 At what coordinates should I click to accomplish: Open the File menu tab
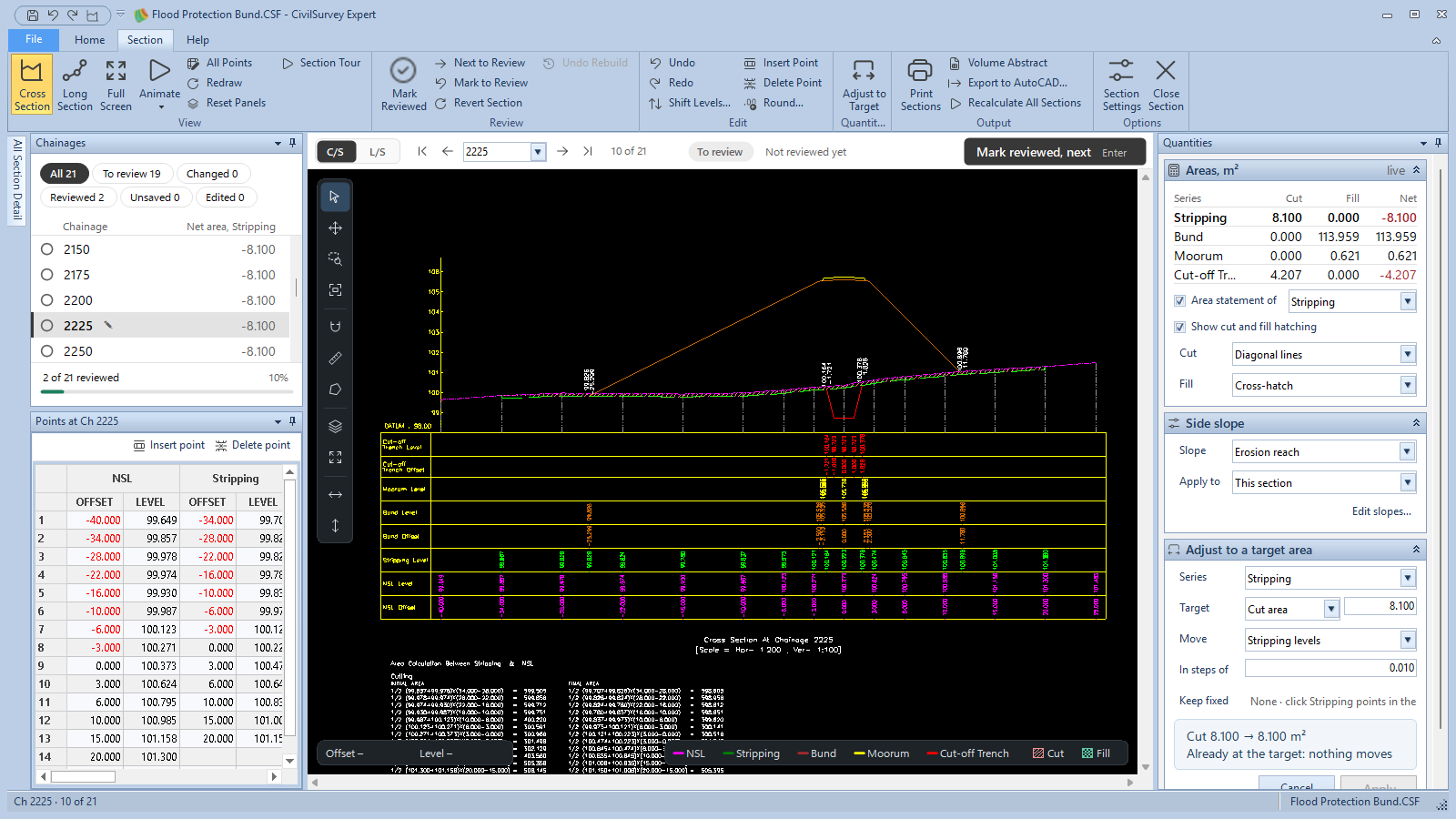pyautogui.click(x=34, y=39)
